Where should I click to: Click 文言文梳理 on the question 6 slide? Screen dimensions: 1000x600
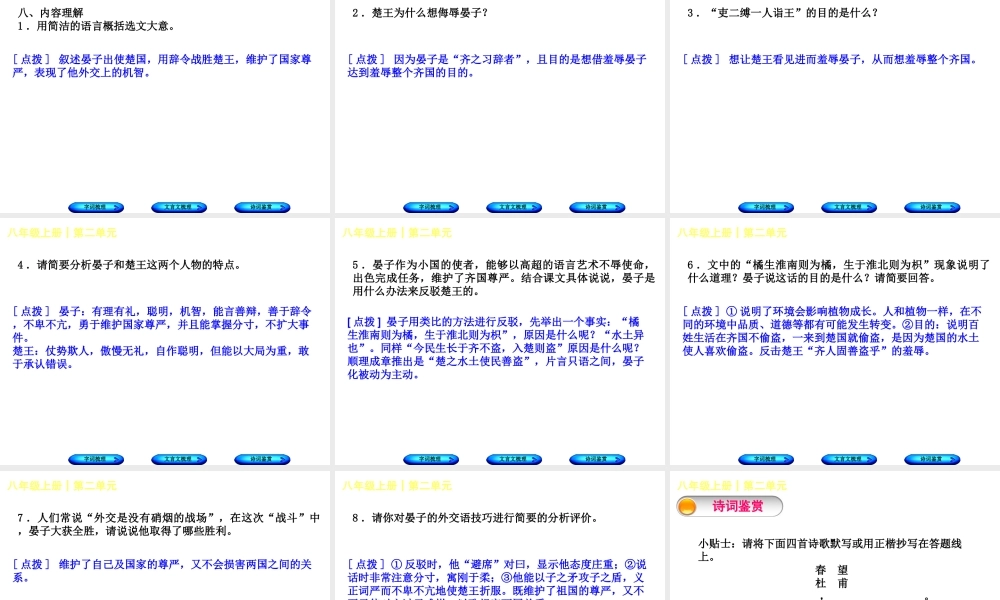849,459
